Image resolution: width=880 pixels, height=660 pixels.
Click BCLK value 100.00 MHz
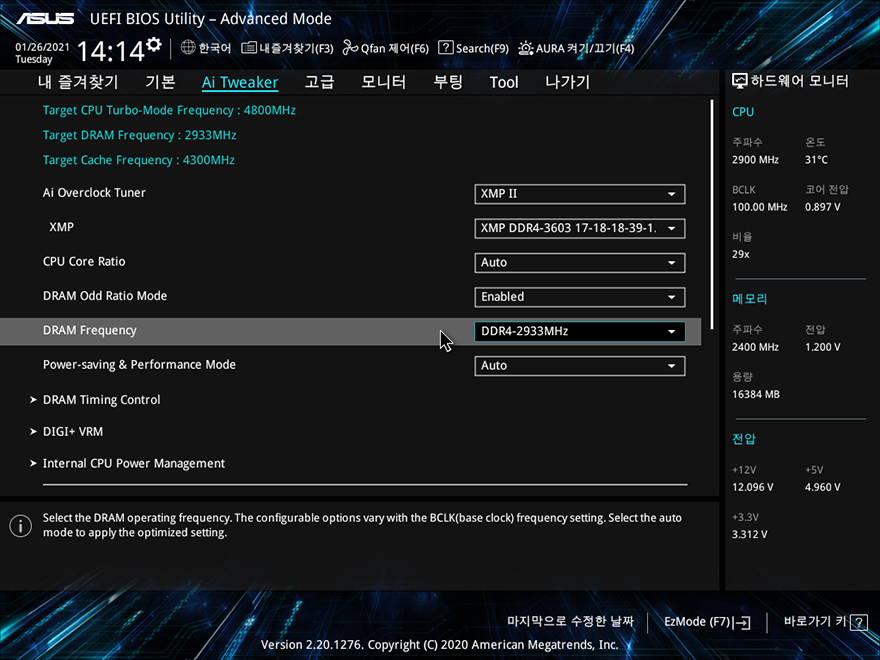pos(759,207)
